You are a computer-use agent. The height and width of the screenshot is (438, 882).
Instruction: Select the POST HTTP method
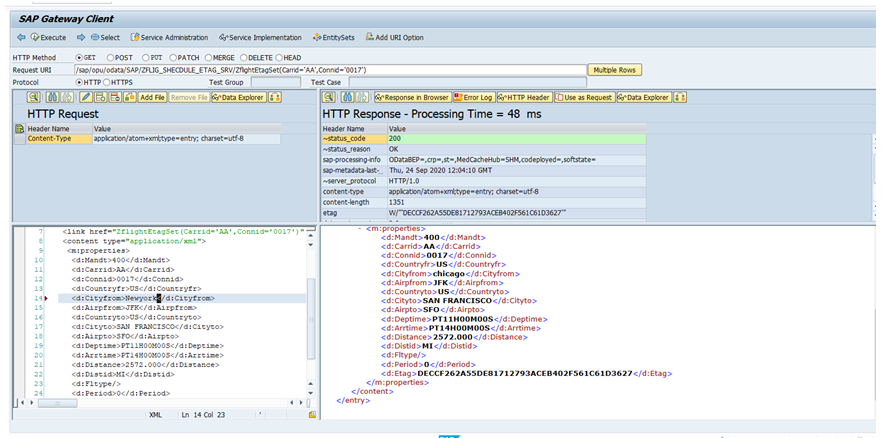110,57
